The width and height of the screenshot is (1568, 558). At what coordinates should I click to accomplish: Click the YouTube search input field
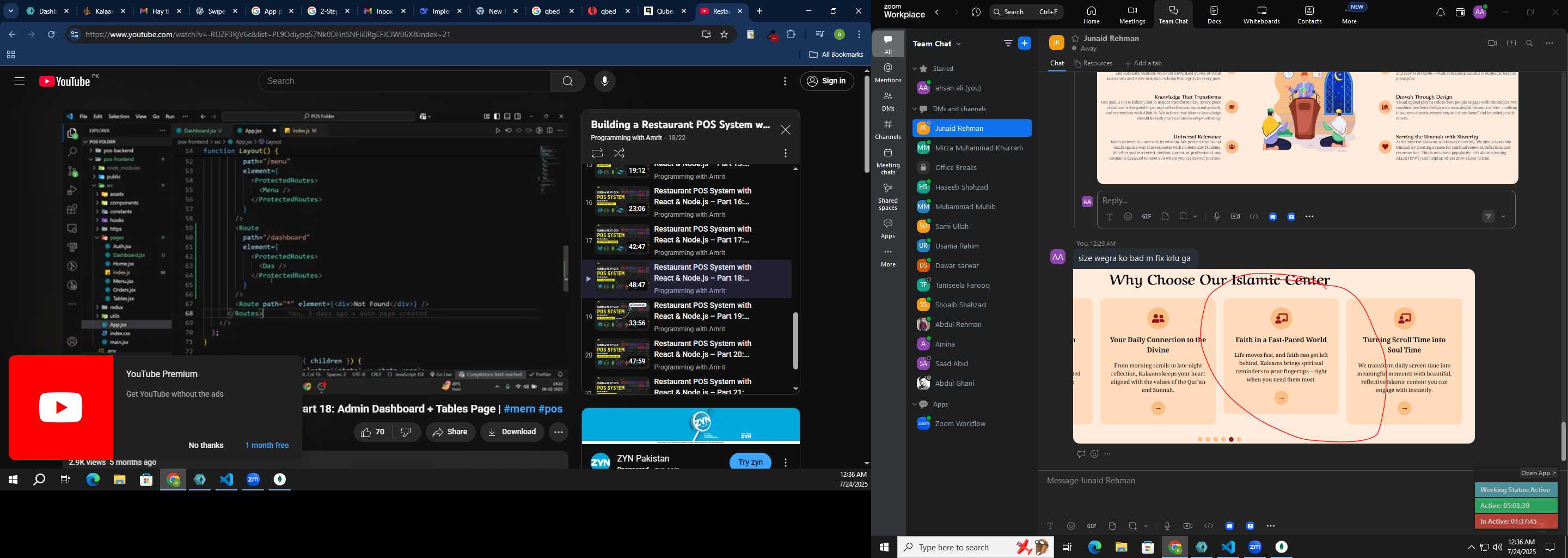click(404, 81)
